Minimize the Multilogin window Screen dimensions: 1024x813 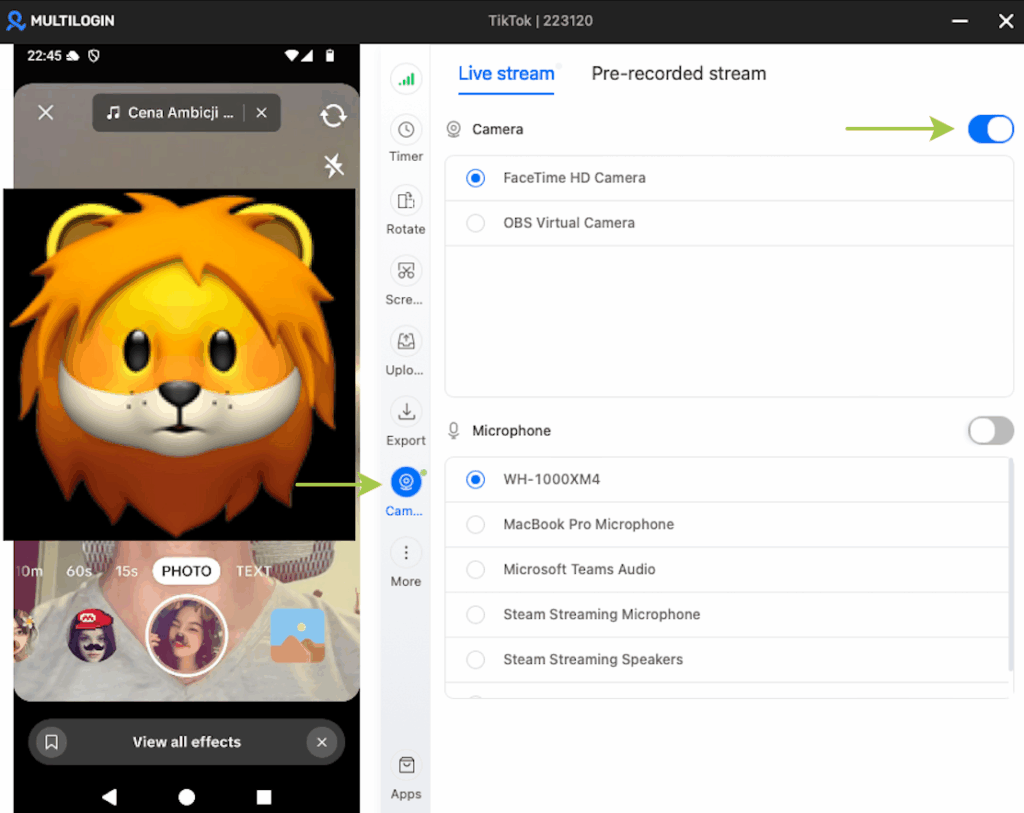959,21
